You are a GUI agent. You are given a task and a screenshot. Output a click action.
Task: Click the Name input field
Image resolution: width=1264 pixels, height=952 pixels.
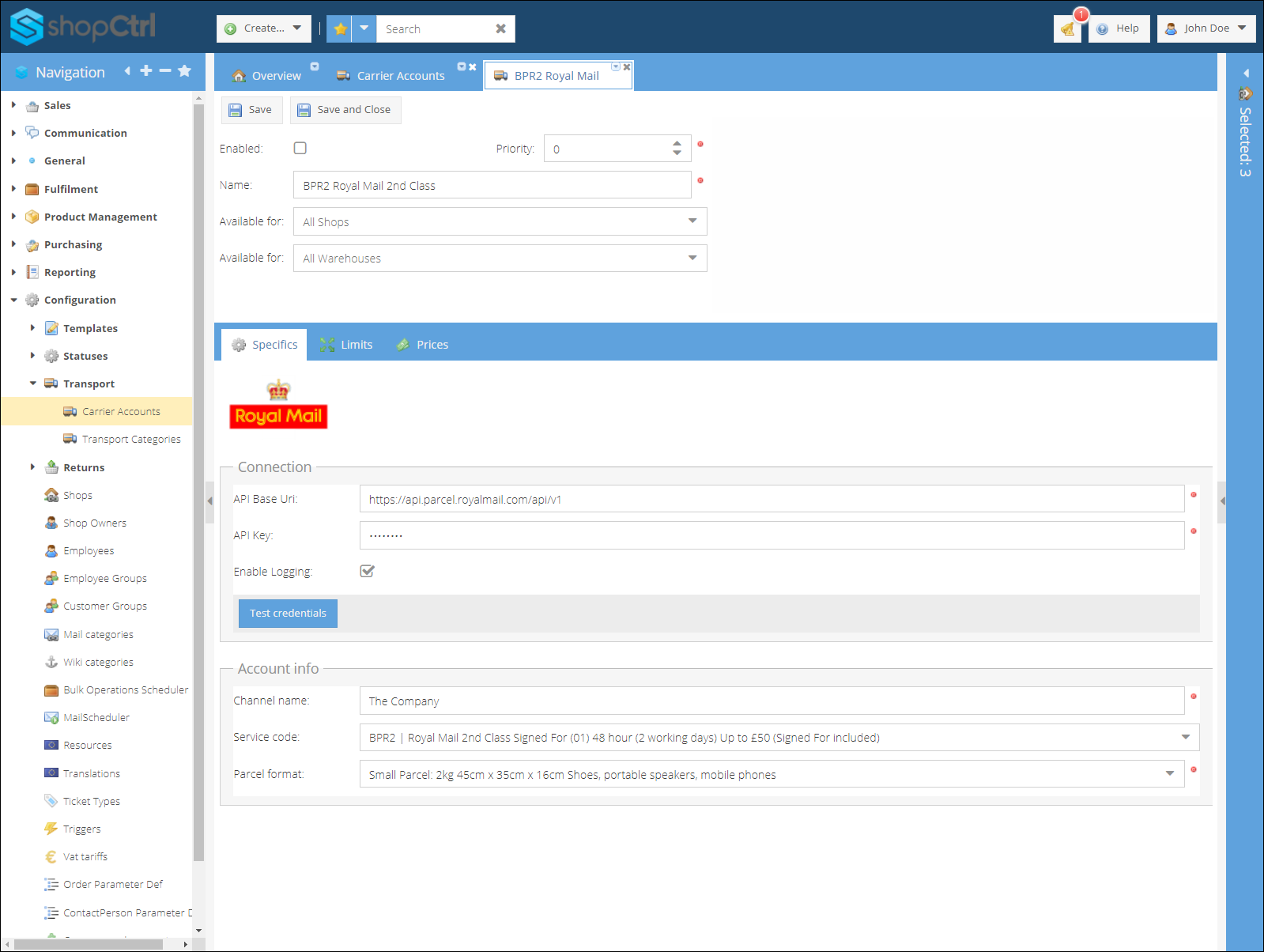pos(492,185)
